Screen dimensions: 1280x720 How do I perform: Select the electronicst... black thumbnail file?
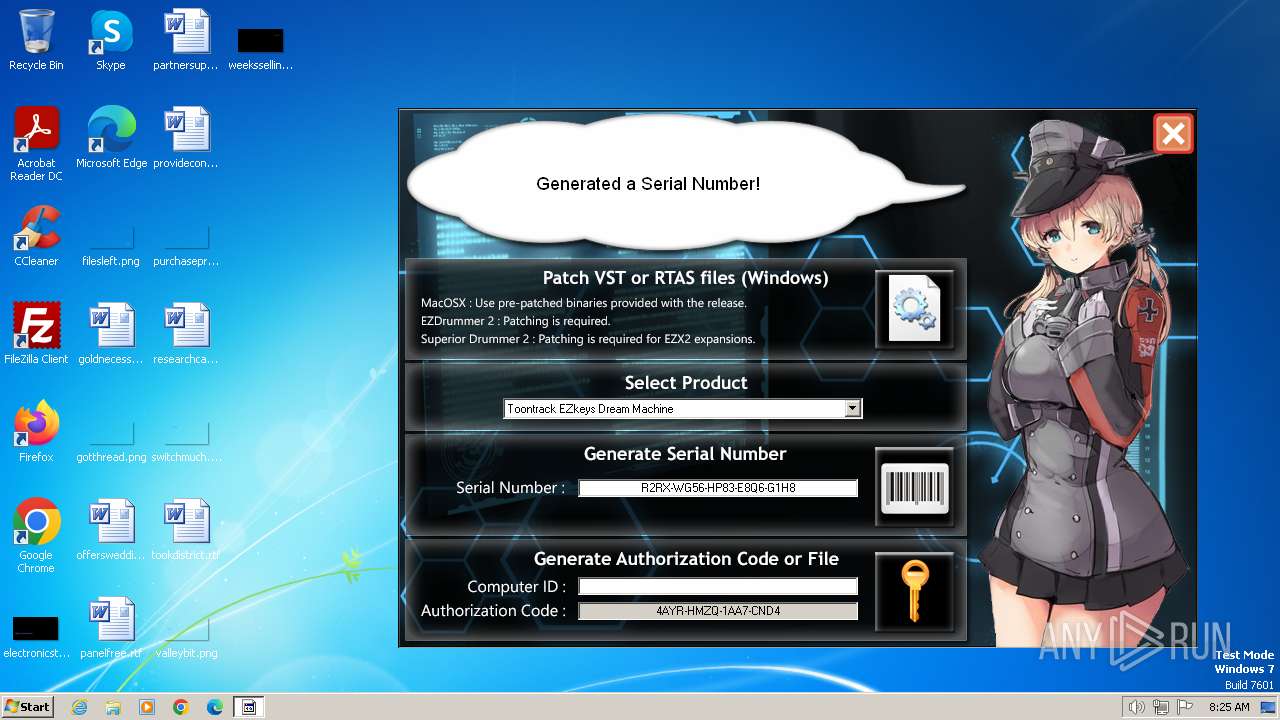[x=36, y=636]
